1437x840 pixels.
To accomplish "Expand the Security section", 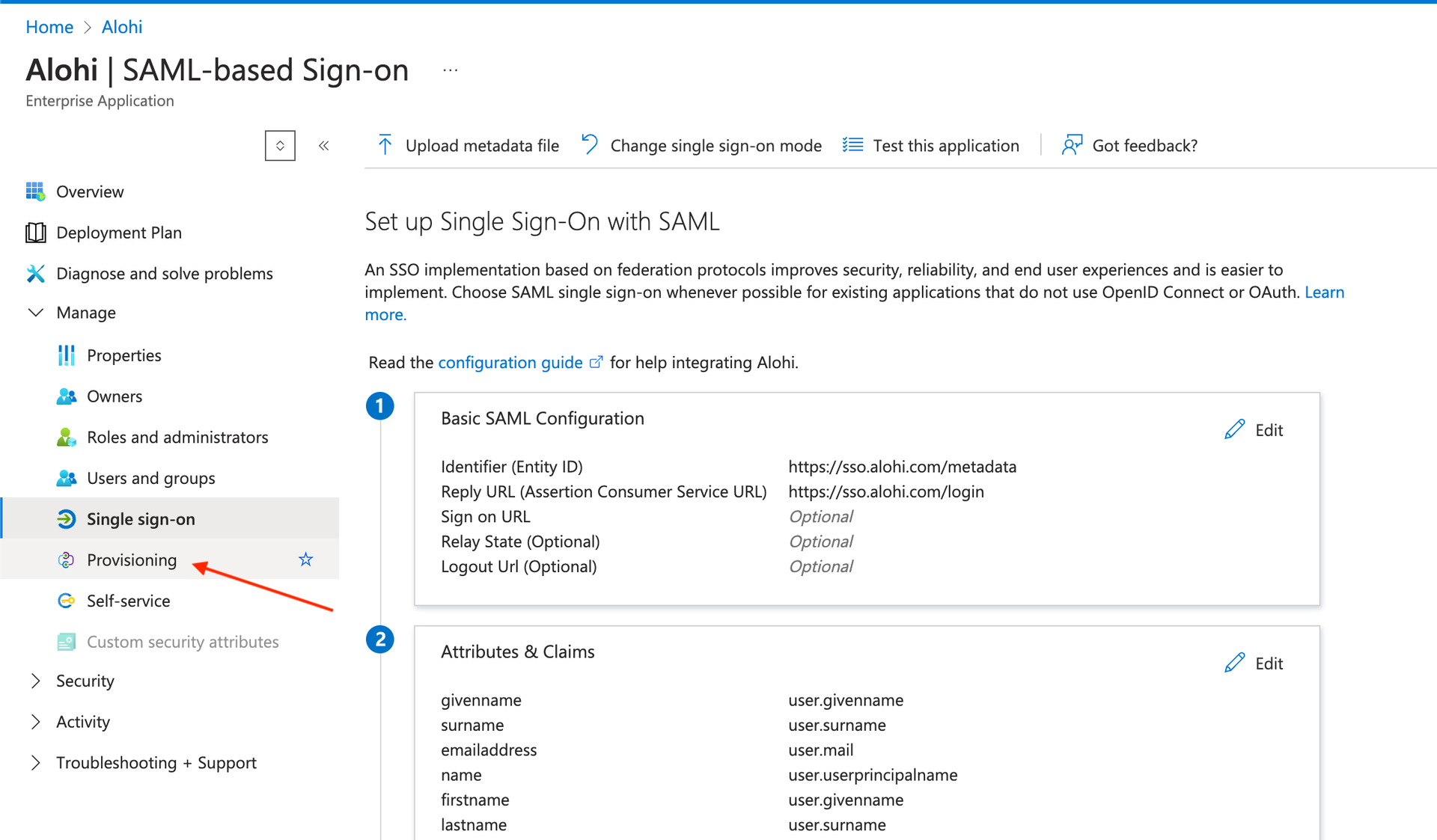I will 35,681.
